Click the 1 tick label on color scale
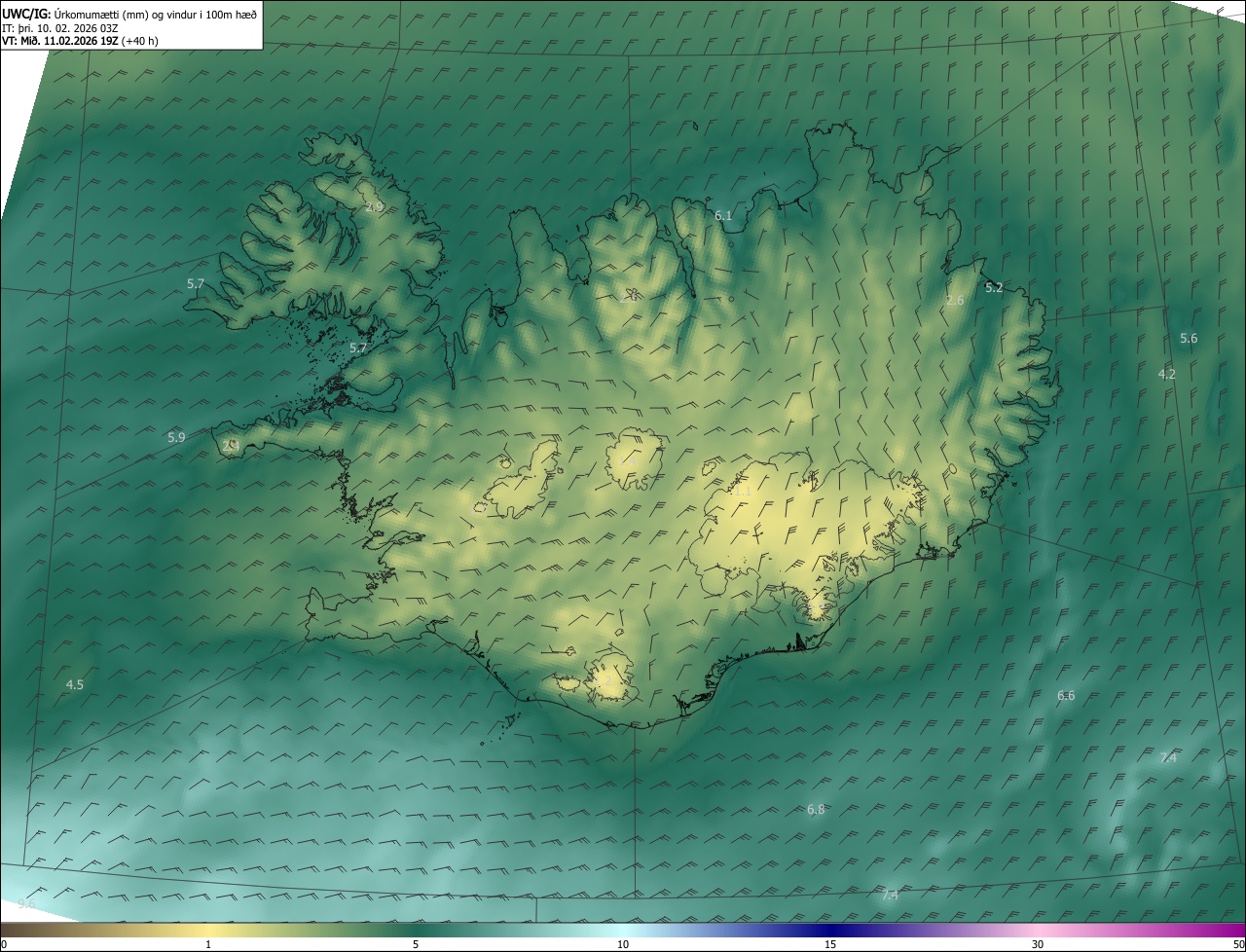1246x952 pixels. pyautogui.click(x=208, y=944)
